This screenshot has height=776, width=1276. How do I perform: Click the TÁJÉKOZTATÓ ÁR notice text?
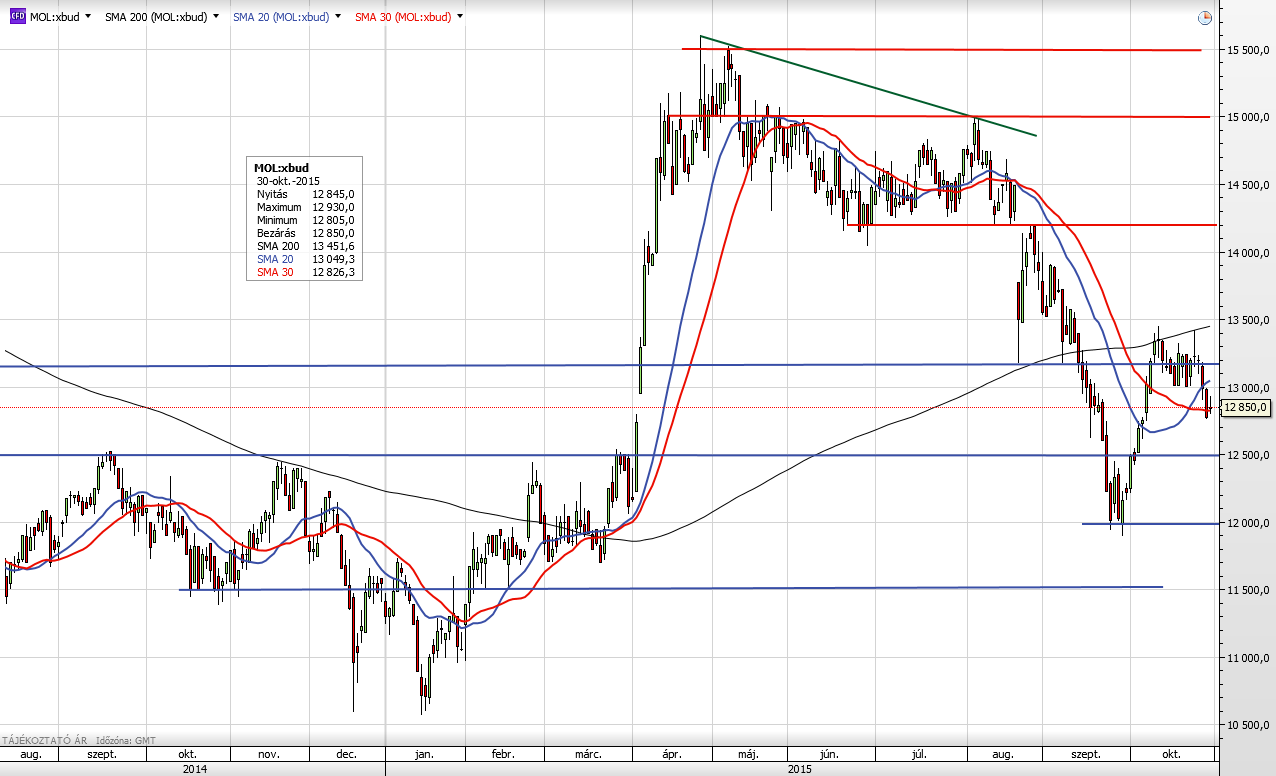(46, 741)
